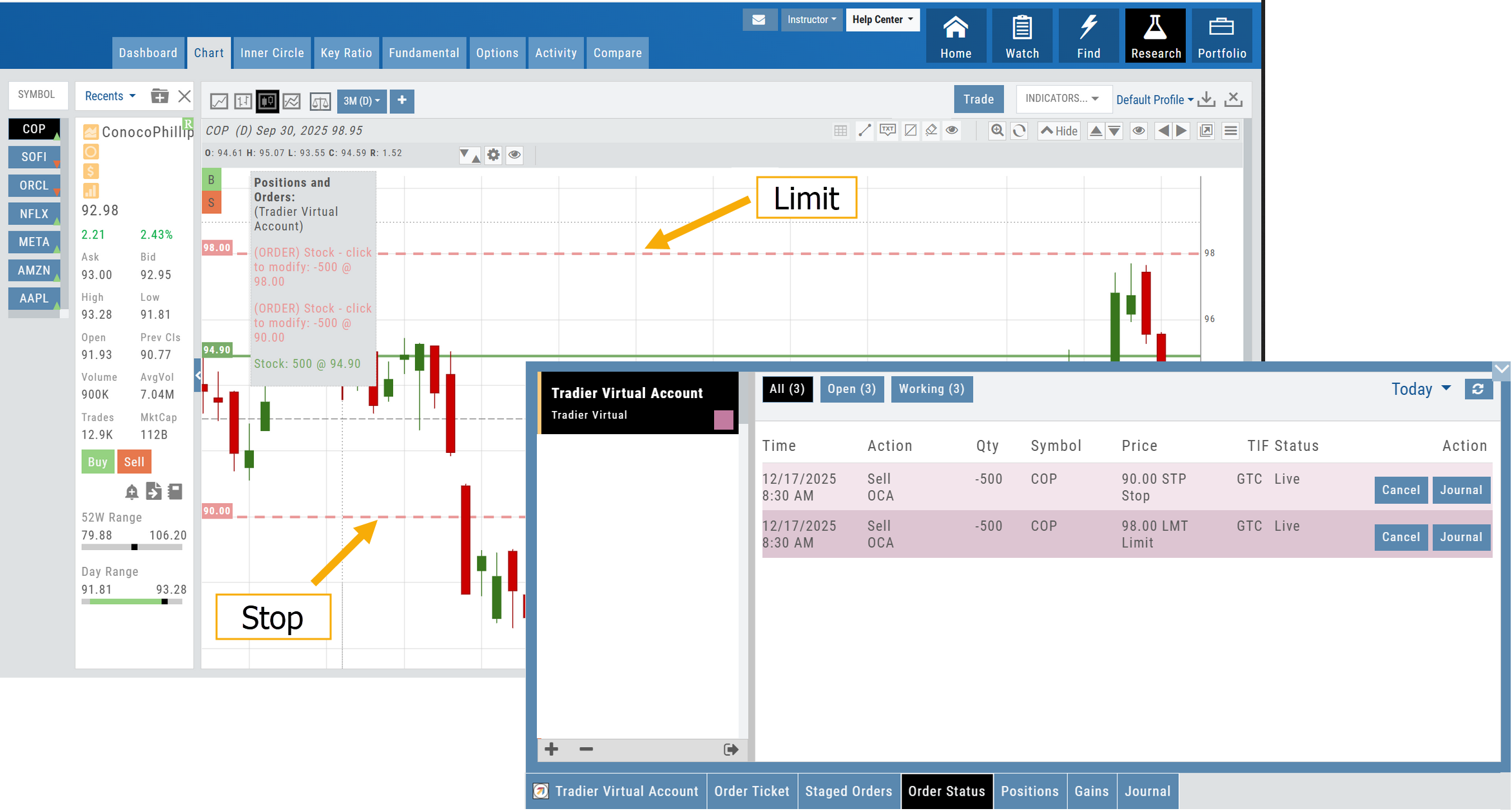Click the chart refresh circular arrows icon
The image size is (1512, 811).
click(1019, 131)
